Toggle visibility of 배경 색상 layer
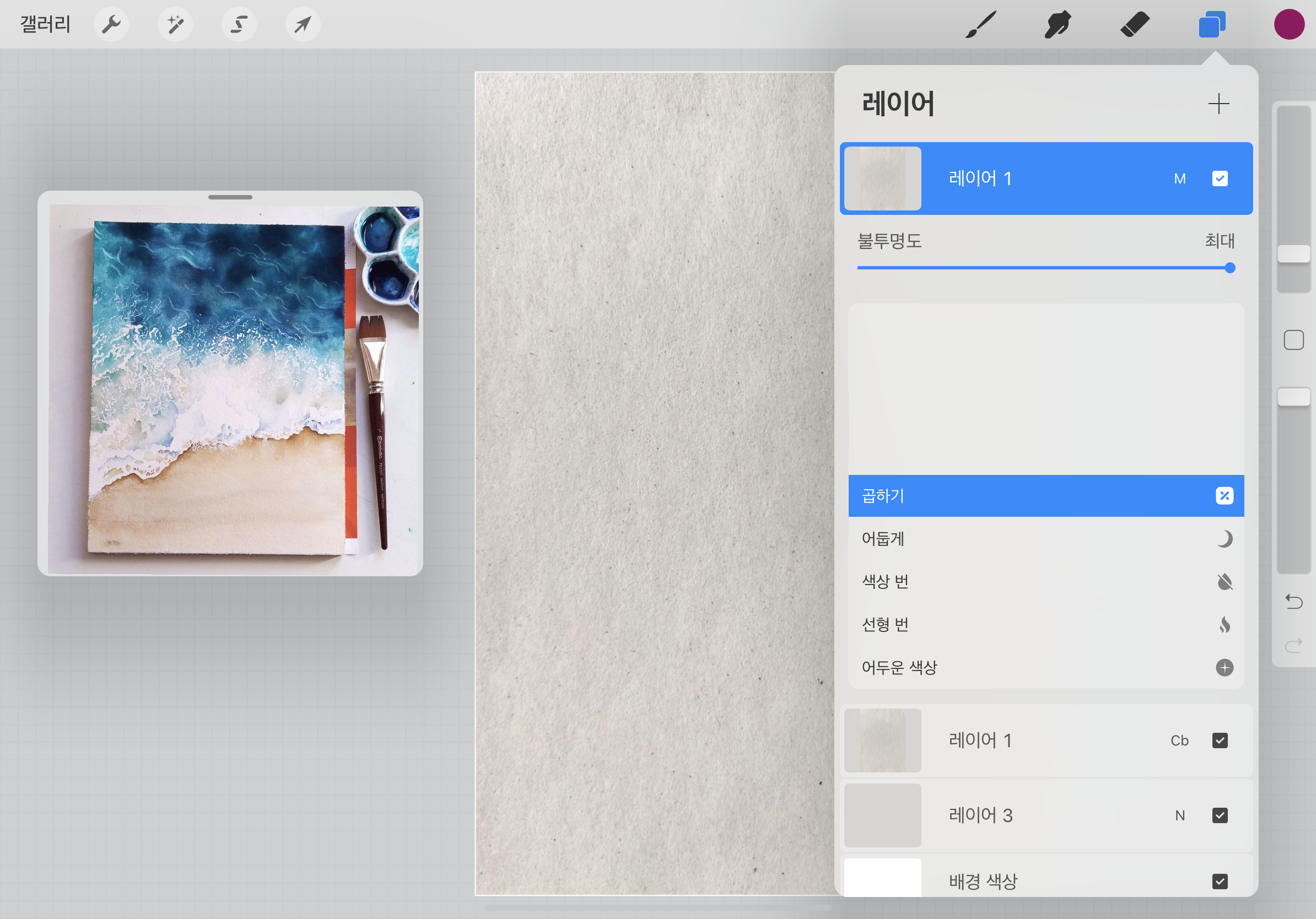Image resolution: width=1316 pixels, height=919 pixels. [1220, 881]
